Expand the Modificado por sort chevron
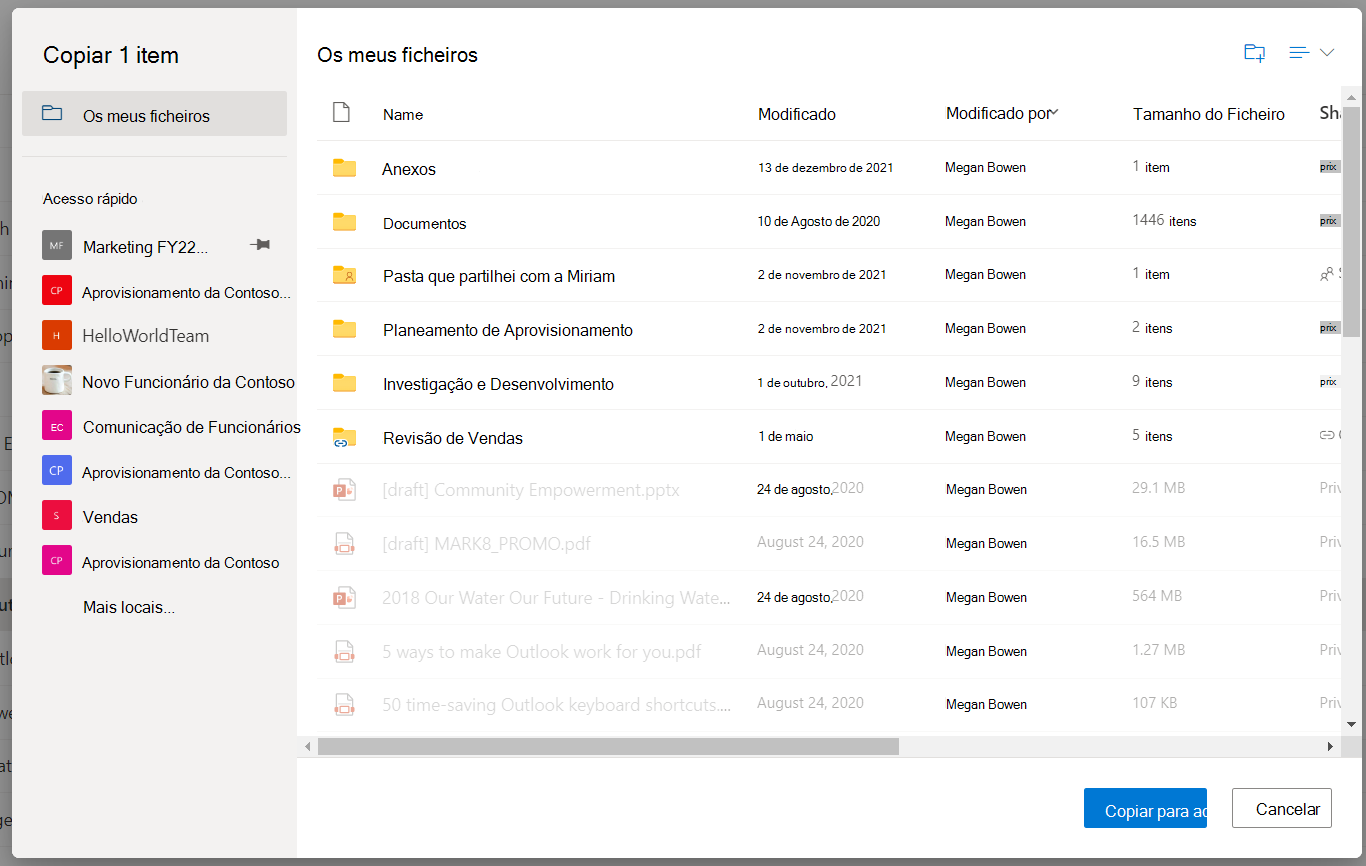Screen dimensions: 1366x866 point(1054,113)
